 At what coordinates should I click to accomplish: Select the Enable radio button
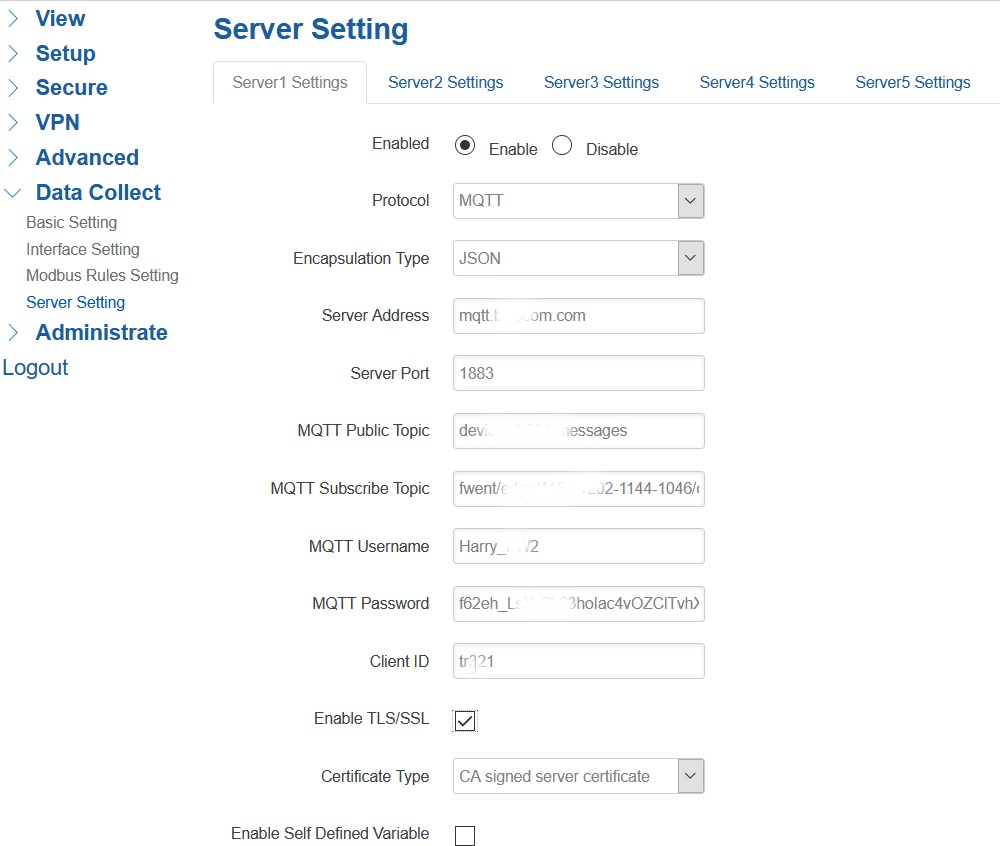pyautogui.click(x=464, y=146)
